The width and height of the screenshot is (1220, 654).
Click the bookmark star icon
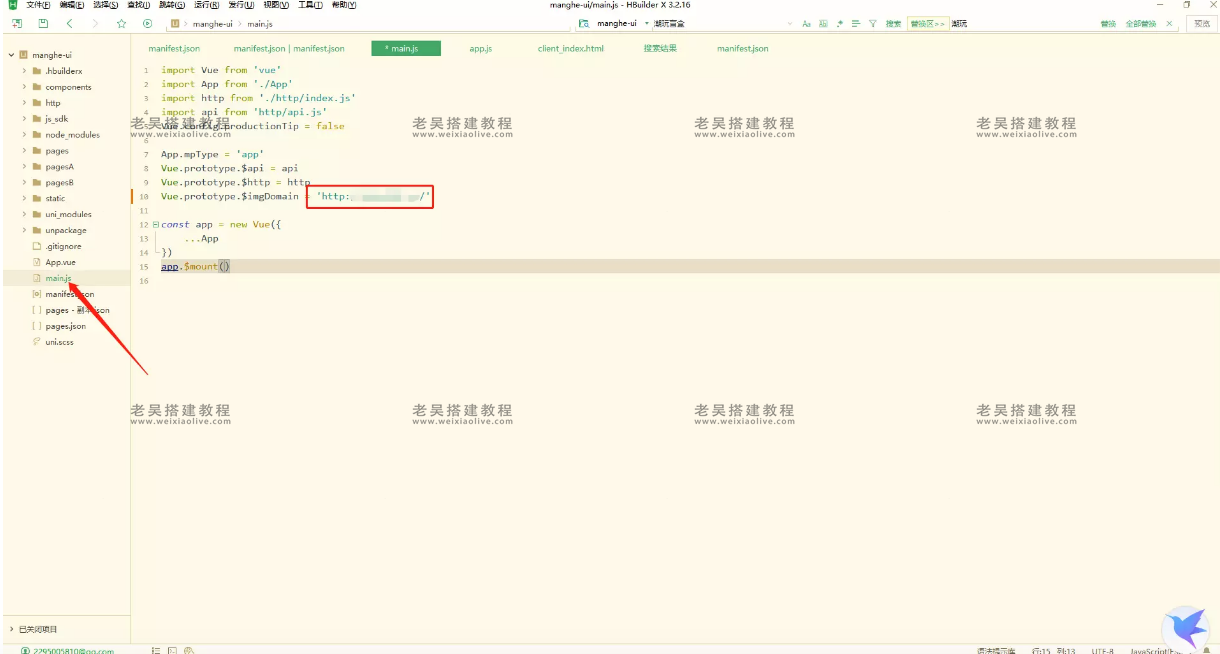[x=121, y=23]
